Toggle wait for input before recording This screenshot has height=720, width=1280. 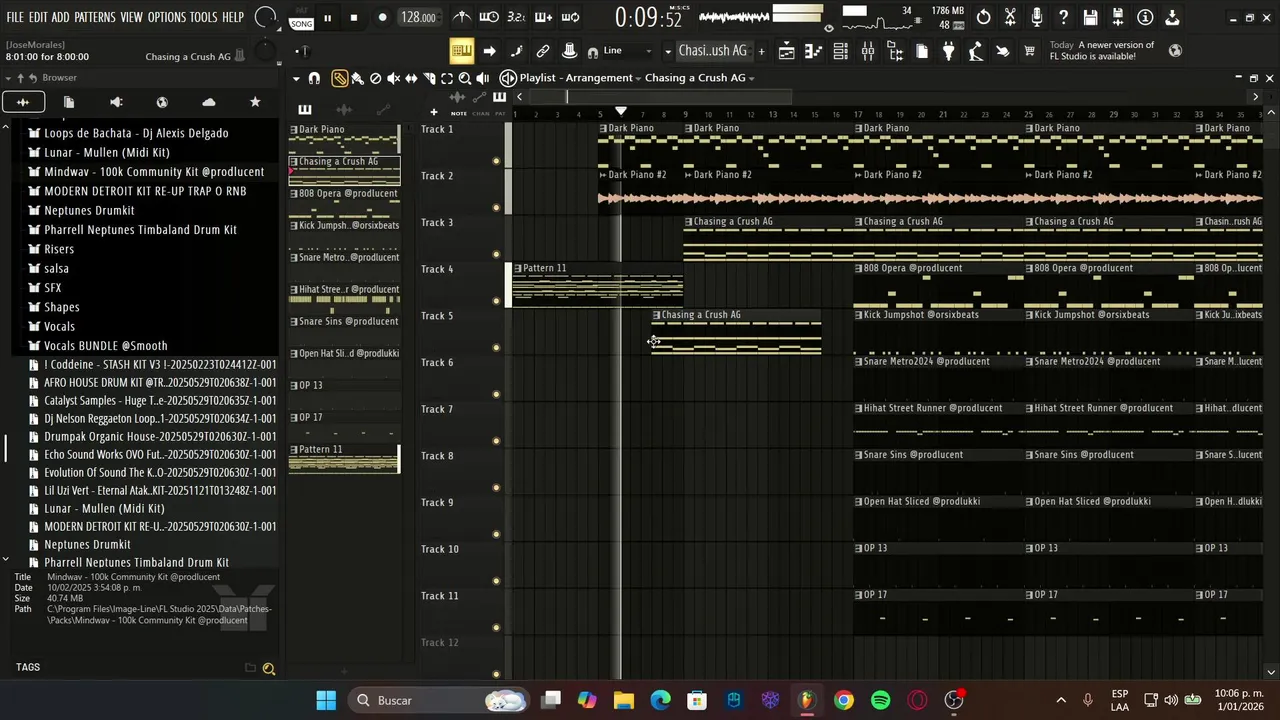(489, 17)
